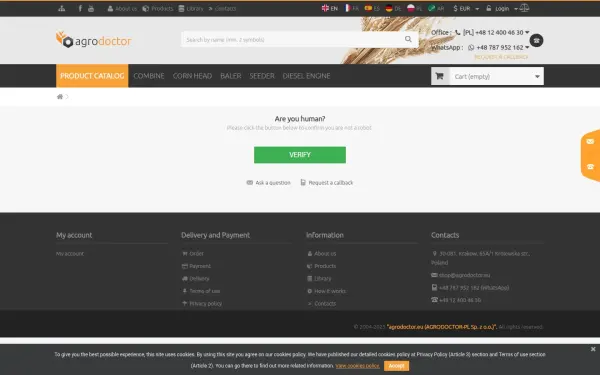Switch language to FR
Viewport: 600px width, 375px height.
(352, 8)
